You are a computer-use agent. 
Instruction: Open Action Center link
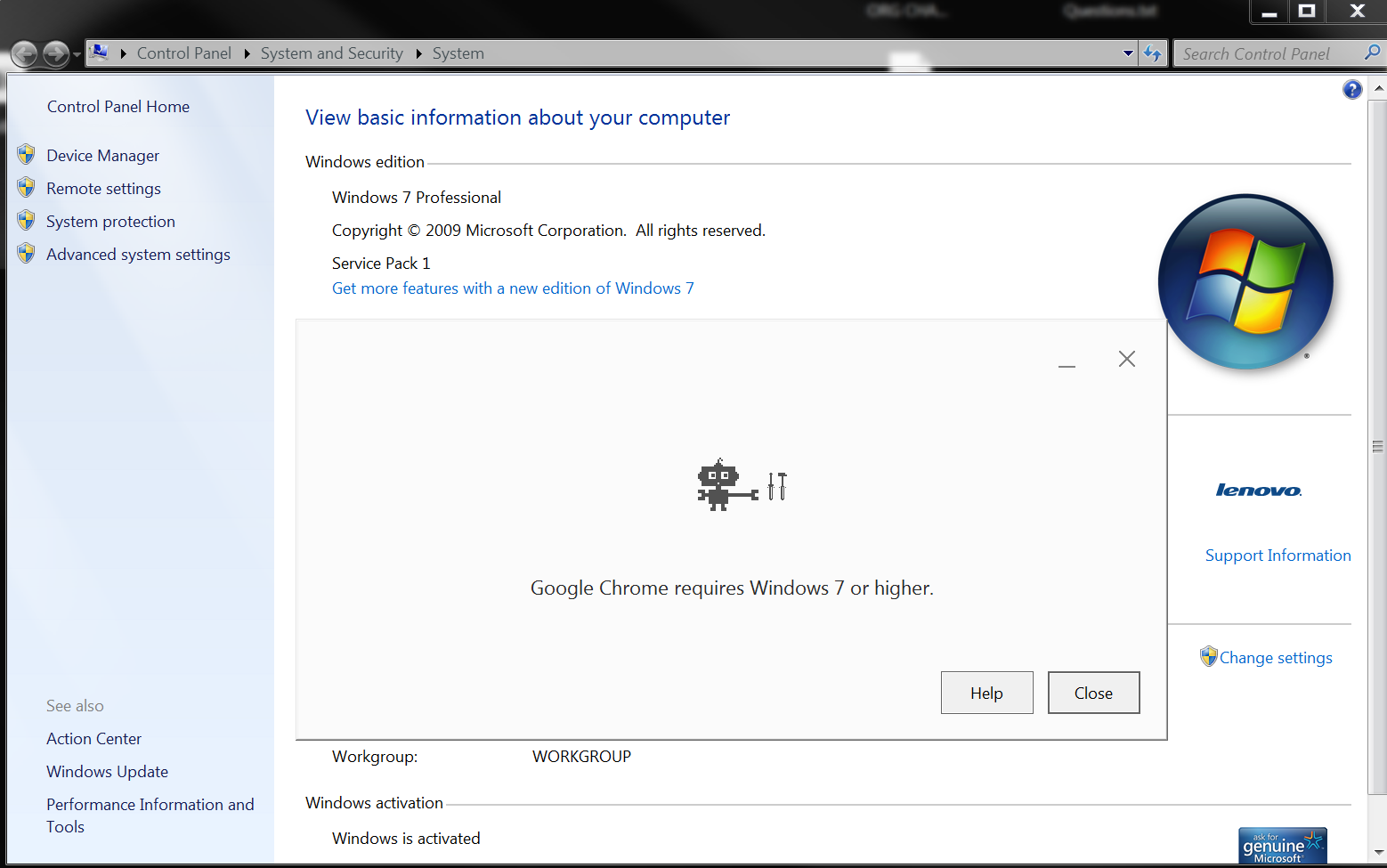coord(94,739)
